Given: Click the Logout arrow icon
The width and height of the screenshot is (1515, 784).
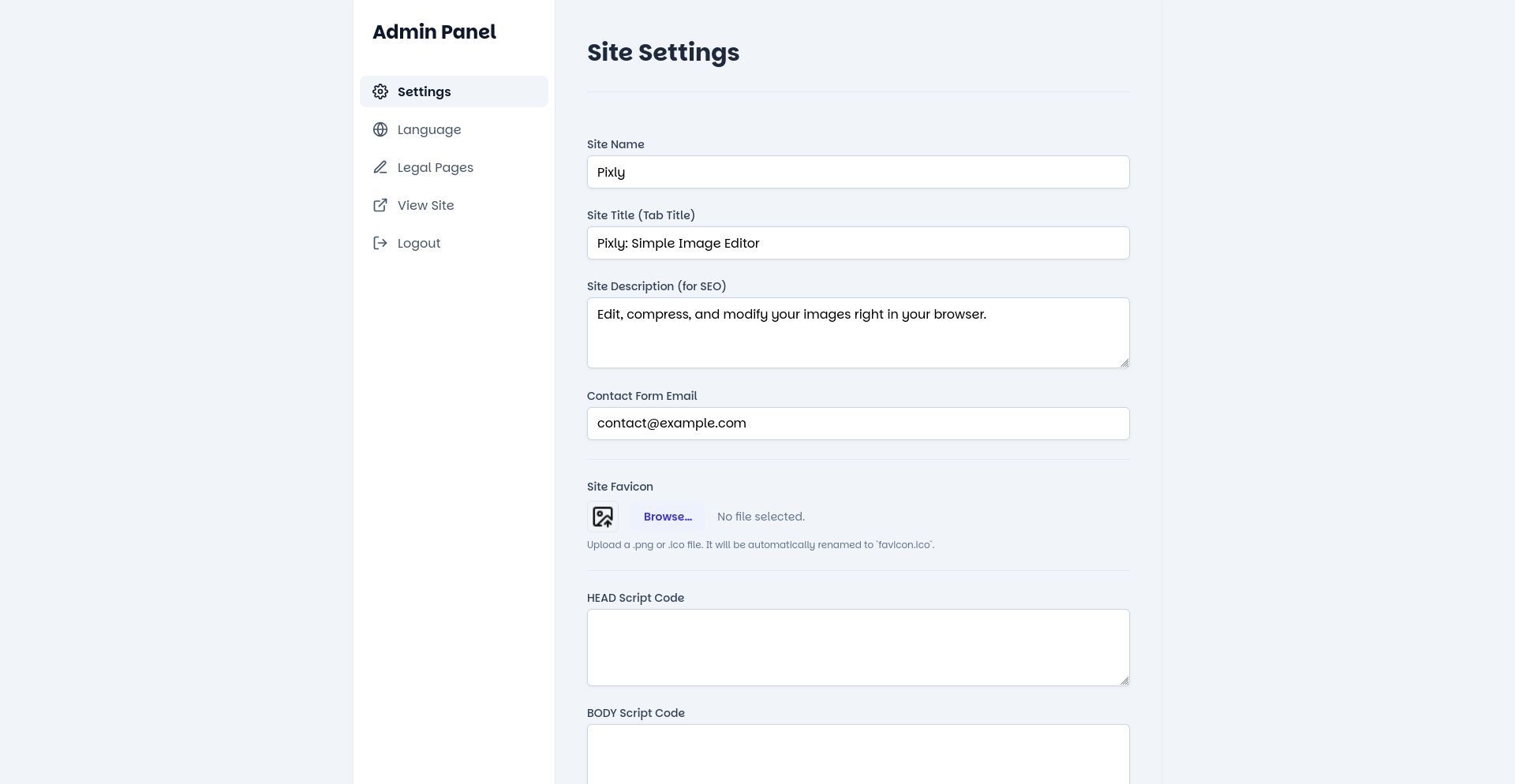Looking at the screenshot, I should coord(380,243).
